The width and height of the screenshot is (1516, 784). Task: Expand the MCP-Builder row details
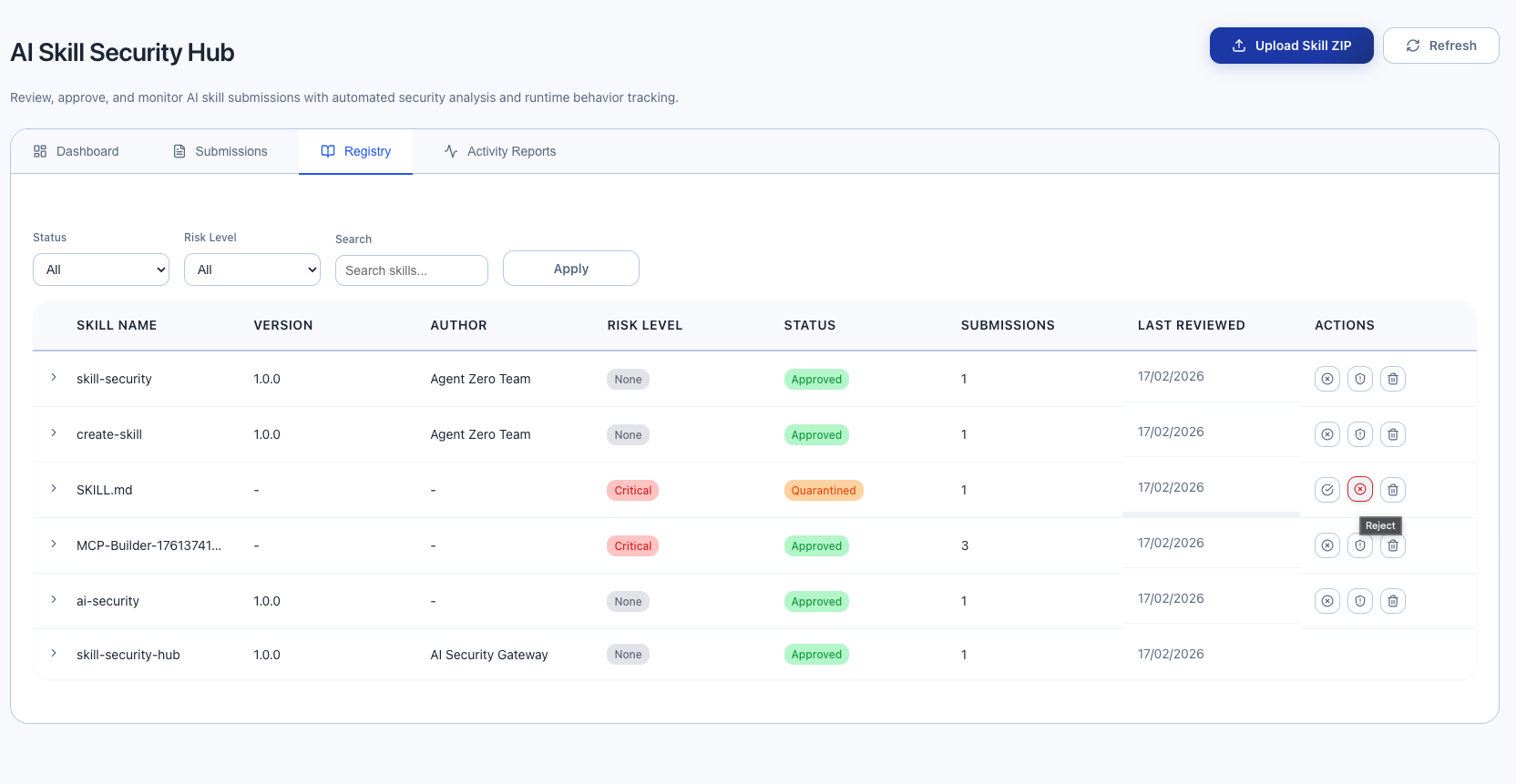click(x=54, y=545)
